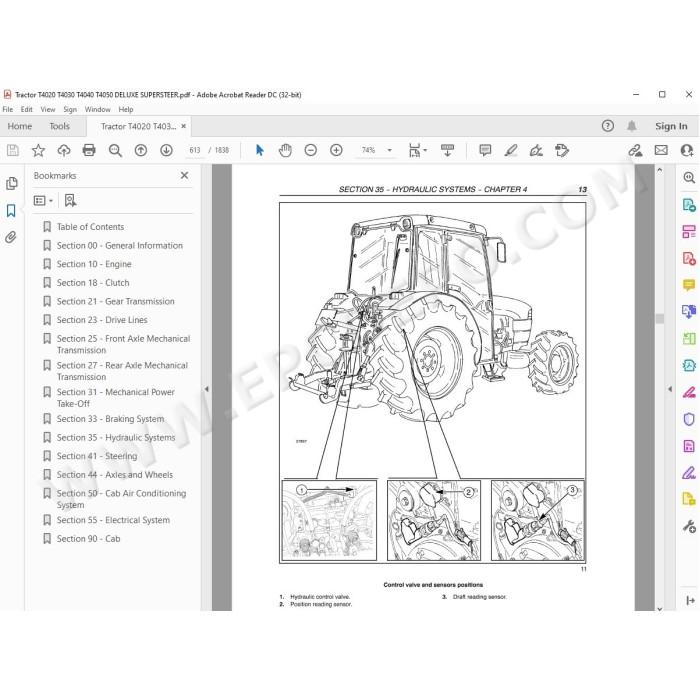Open the Edit menu

pyautogui.click(x=26, y=109)
